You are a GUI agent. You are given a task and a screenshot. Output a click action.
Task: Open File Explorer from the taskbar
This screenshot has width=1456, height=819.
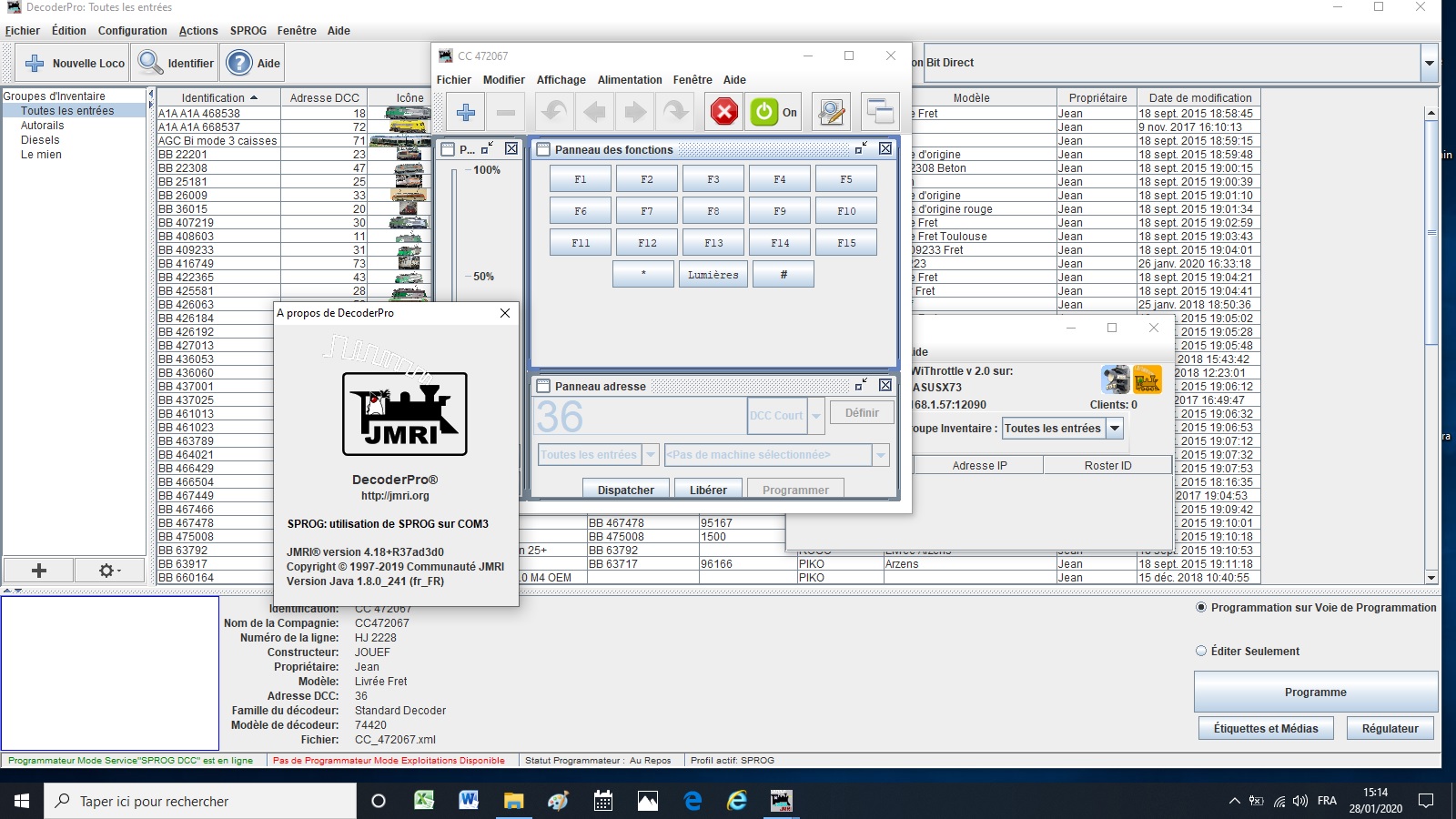(x=513, y=801)
